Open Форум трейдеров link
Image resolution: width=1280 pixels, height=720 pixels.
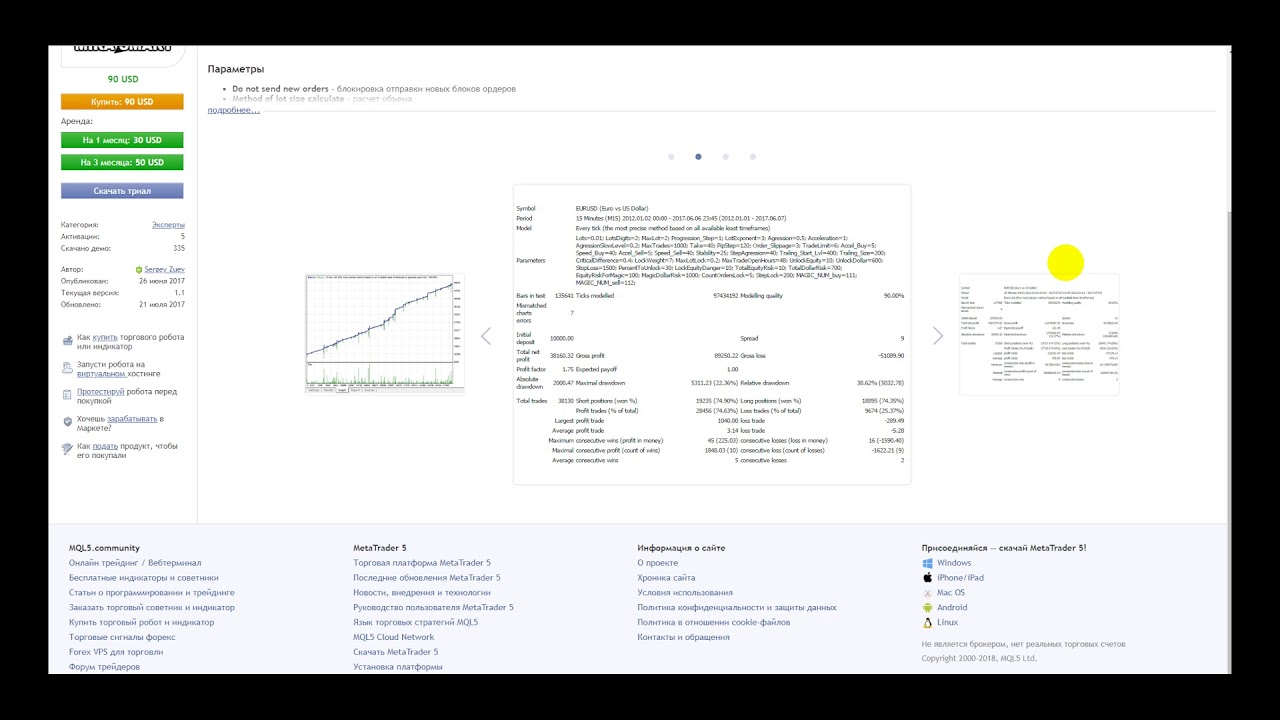[x=105, y=667]
